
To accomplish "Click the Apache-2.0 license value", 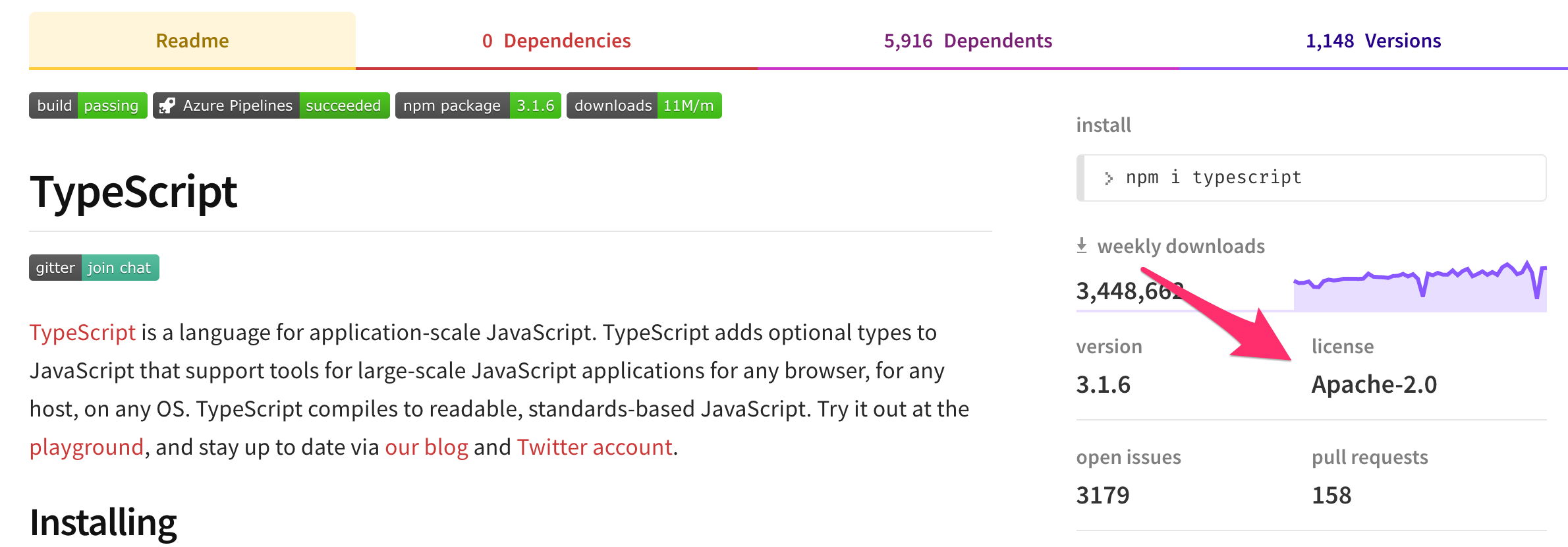I will [x=1374, y=385].
